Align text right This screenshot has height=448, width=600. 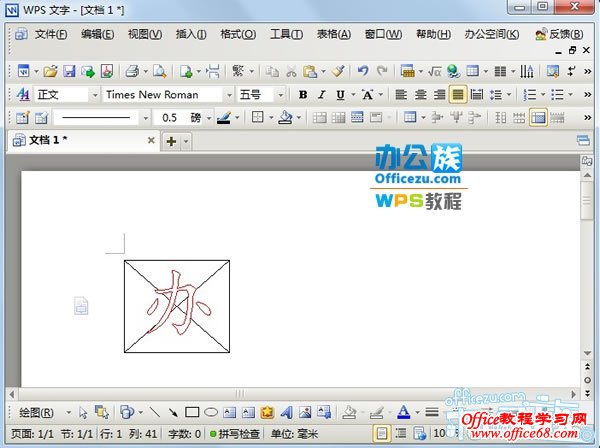click(439, 94)
